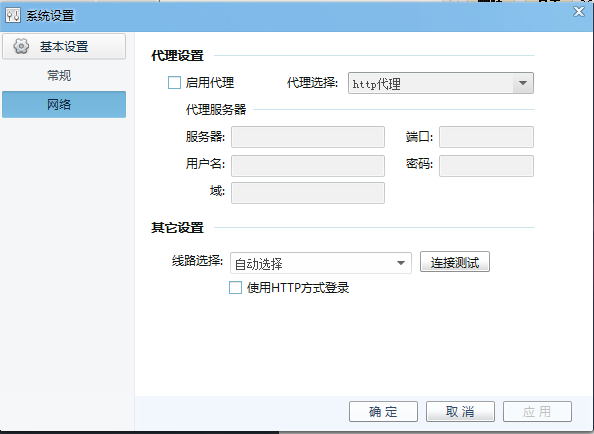Click the 系统设置 title bar icon
594x434 pixels.
[x=13, y=16]
